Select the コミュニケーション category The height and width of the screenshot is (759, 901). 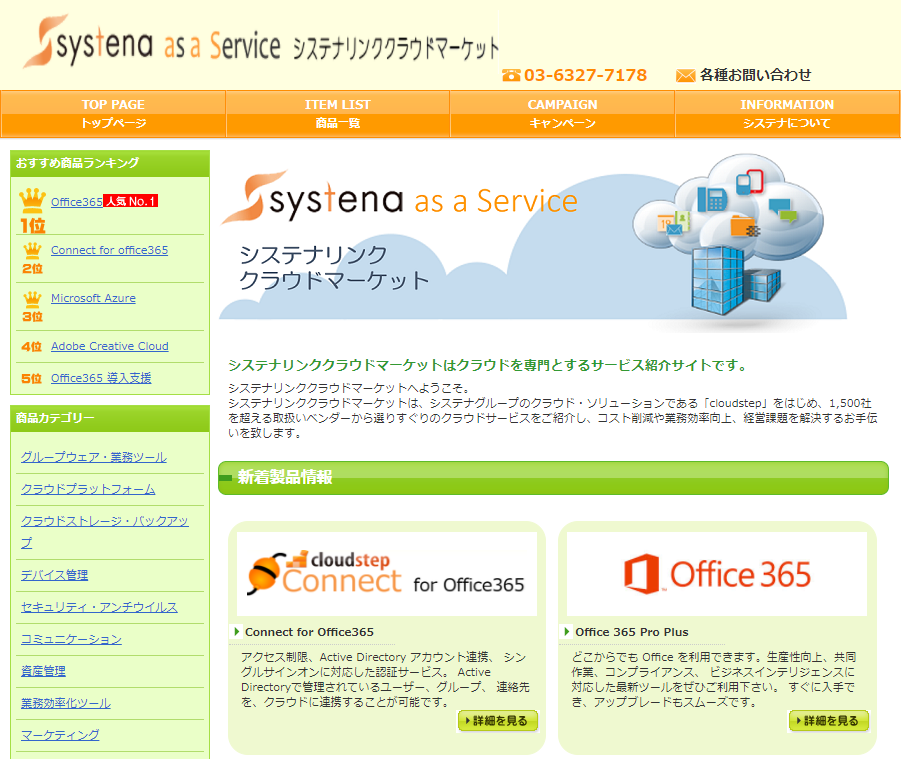(71, 639)
